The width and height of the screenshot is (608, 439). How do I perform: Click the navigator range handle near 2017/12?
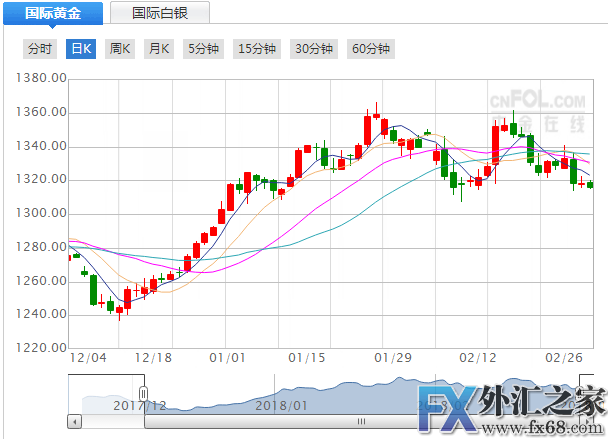click(143, 393)
